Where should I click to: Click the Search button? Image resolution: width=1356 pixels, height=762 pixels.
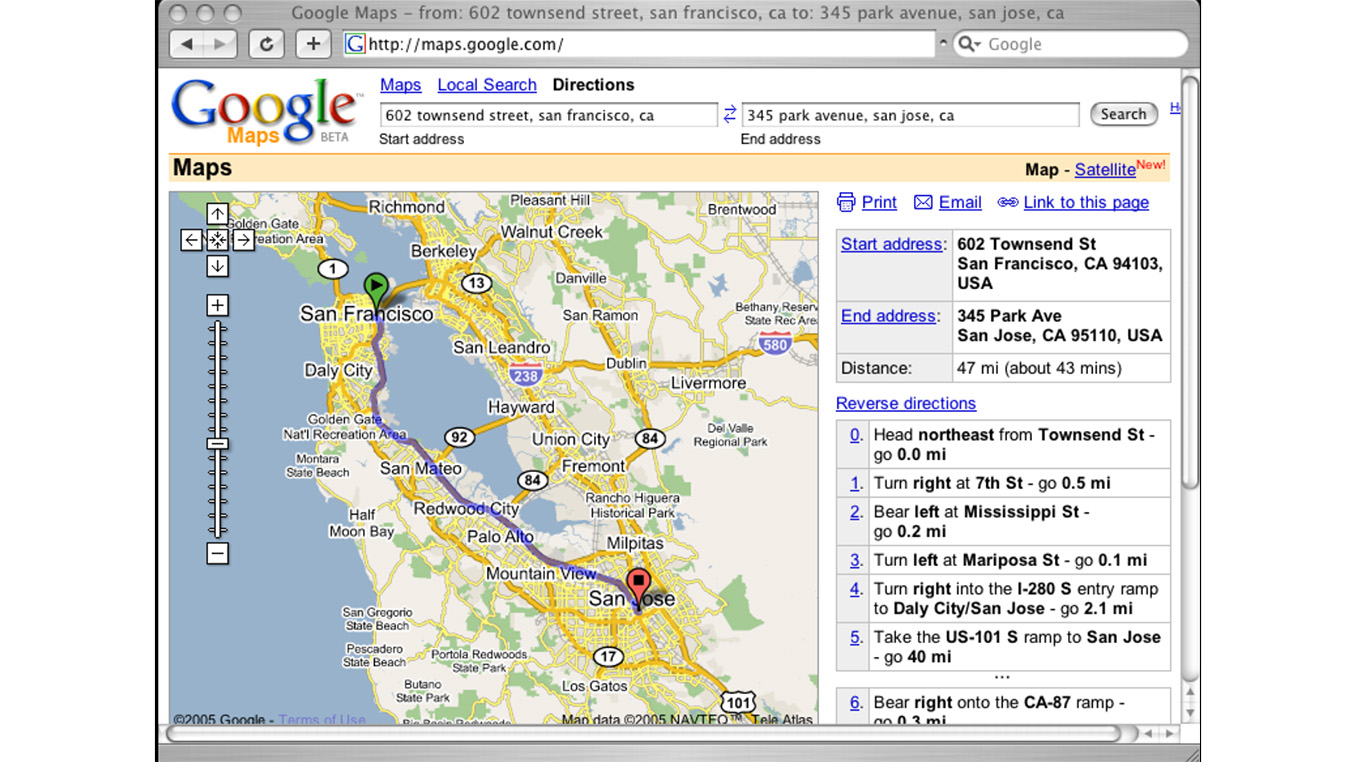point(1124,114)
